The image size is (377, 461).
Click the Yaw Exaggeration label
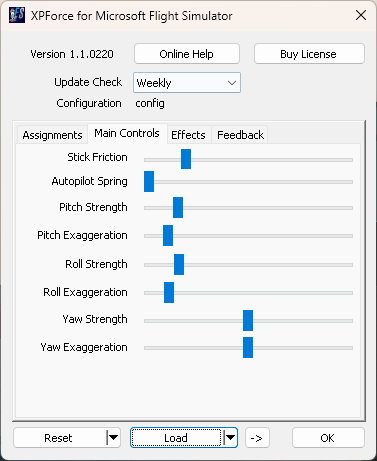pyautogui.click(x=84, y=347)
